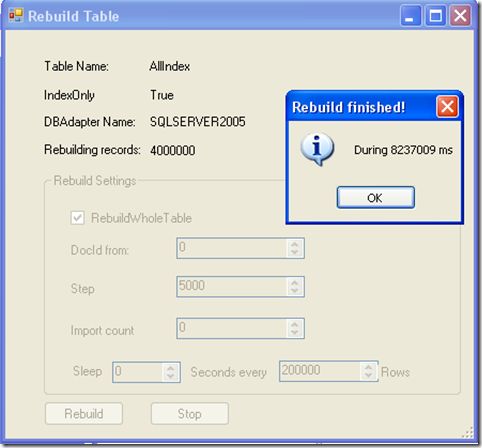Decrease the Sleep seconds value
Image resolution: width=482 pixels, height=448 pixels.
(171, 376)
